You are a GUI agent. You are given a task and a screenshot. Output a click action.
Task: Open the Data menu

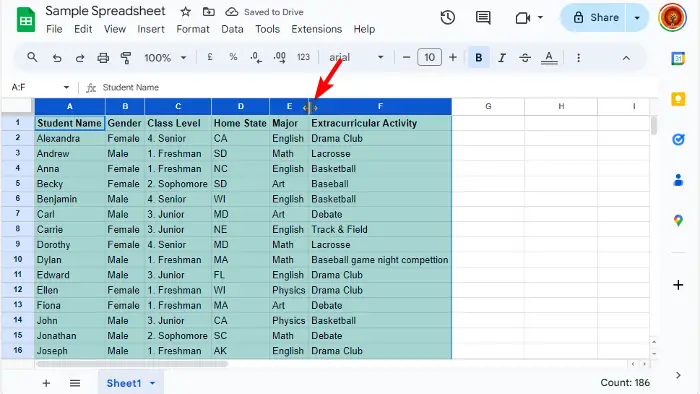(232, 29)
